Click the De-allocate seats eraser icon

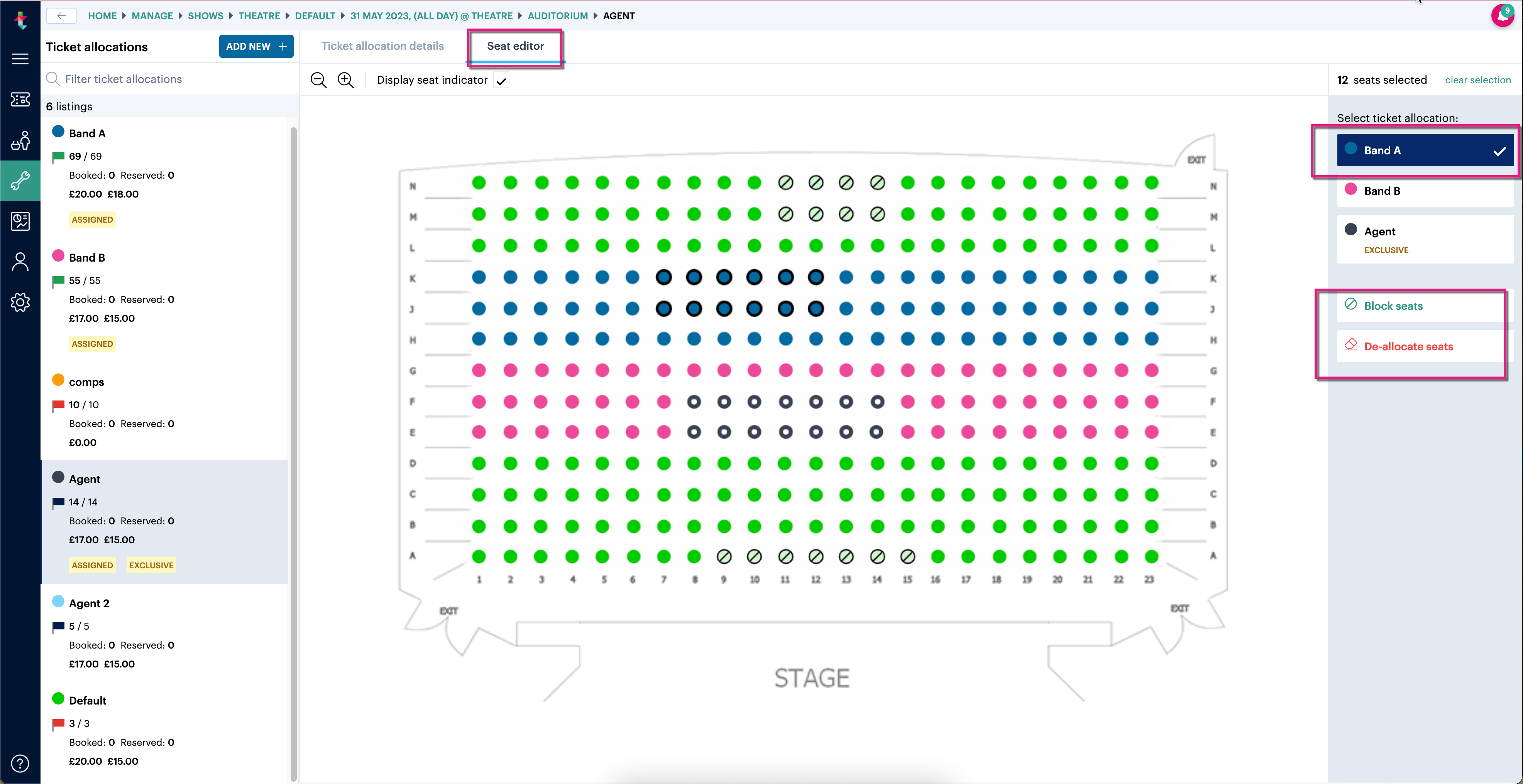(x=1350, y=345)
